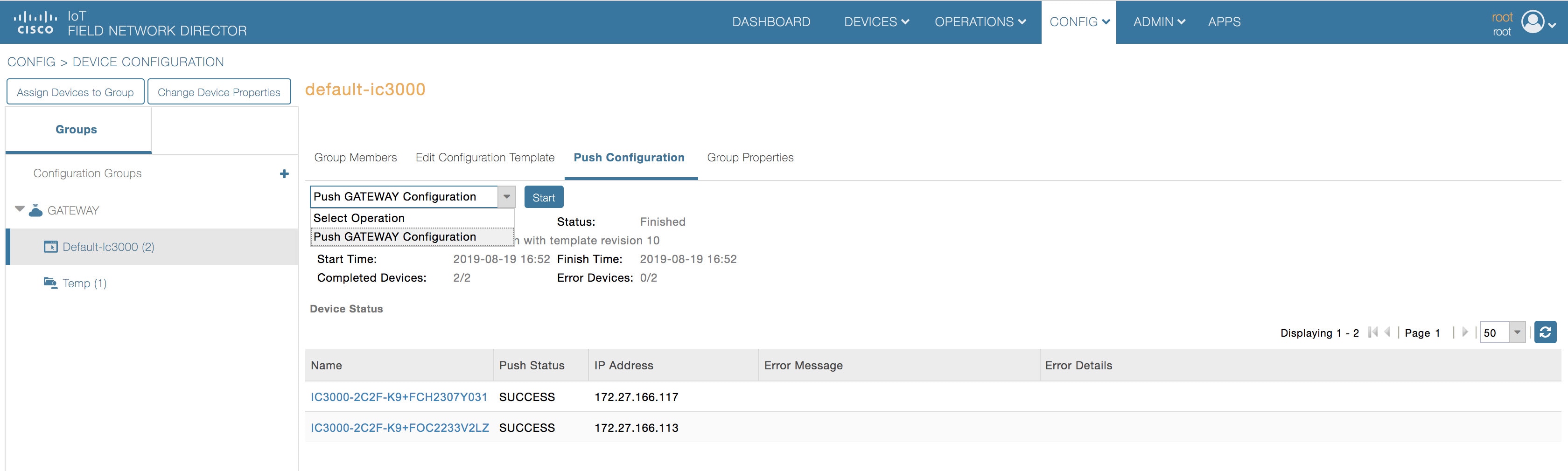Collapse the GATEWAY tree node
Image resolution: width=1568 pixels, height=471 pixels.
[x=20, y=210]
